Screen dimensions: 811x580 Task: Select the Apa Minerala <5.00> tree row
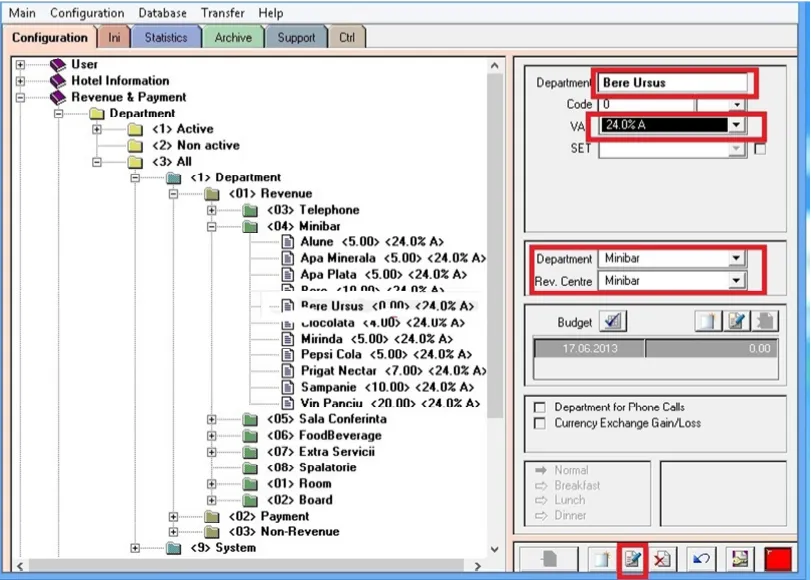pyautogui.click(x=393, y=258)
